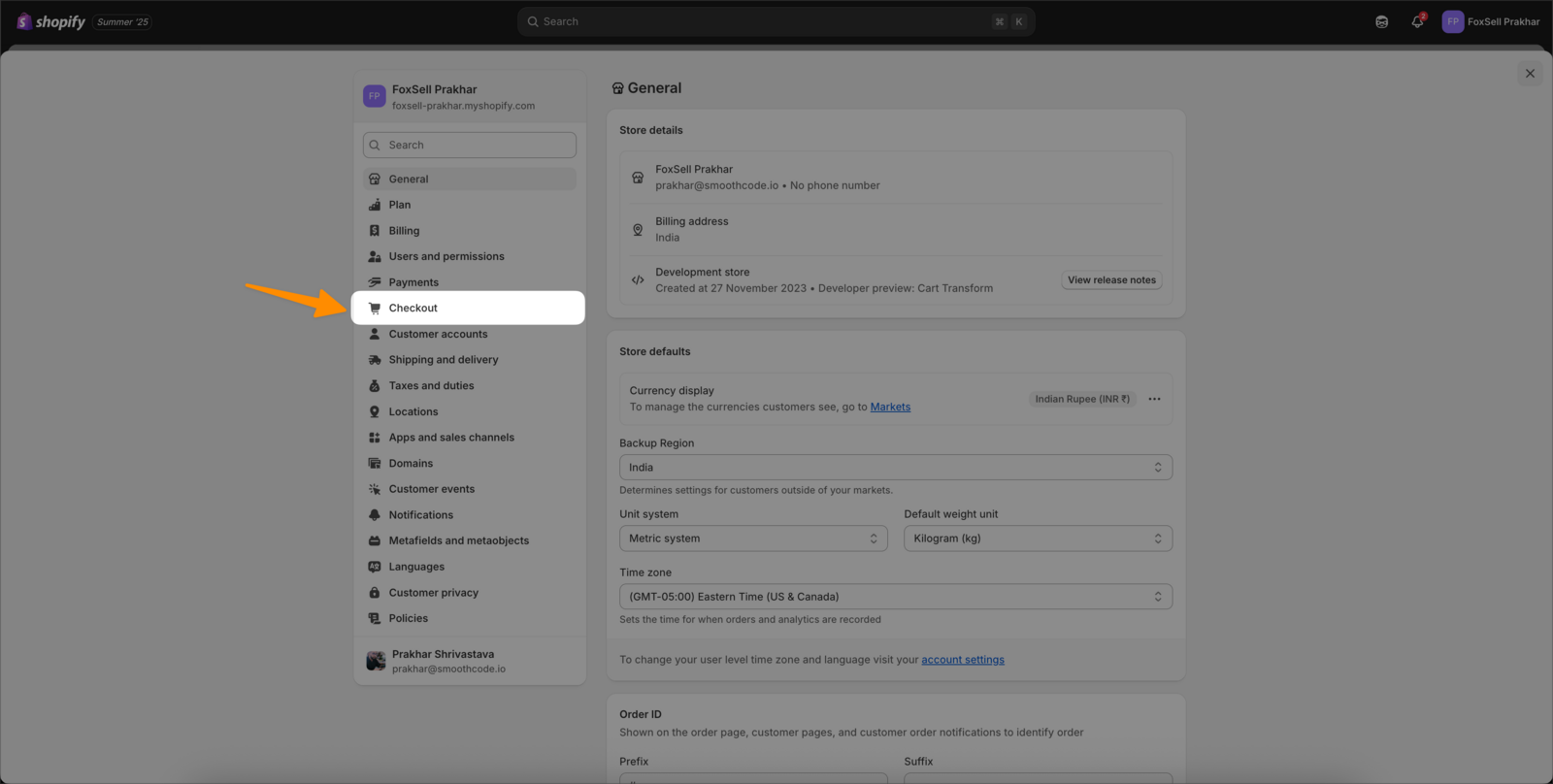This screenshot has height=784, width=1553.
Task: Open the Plan settings page
Action: tap(470, 205)
